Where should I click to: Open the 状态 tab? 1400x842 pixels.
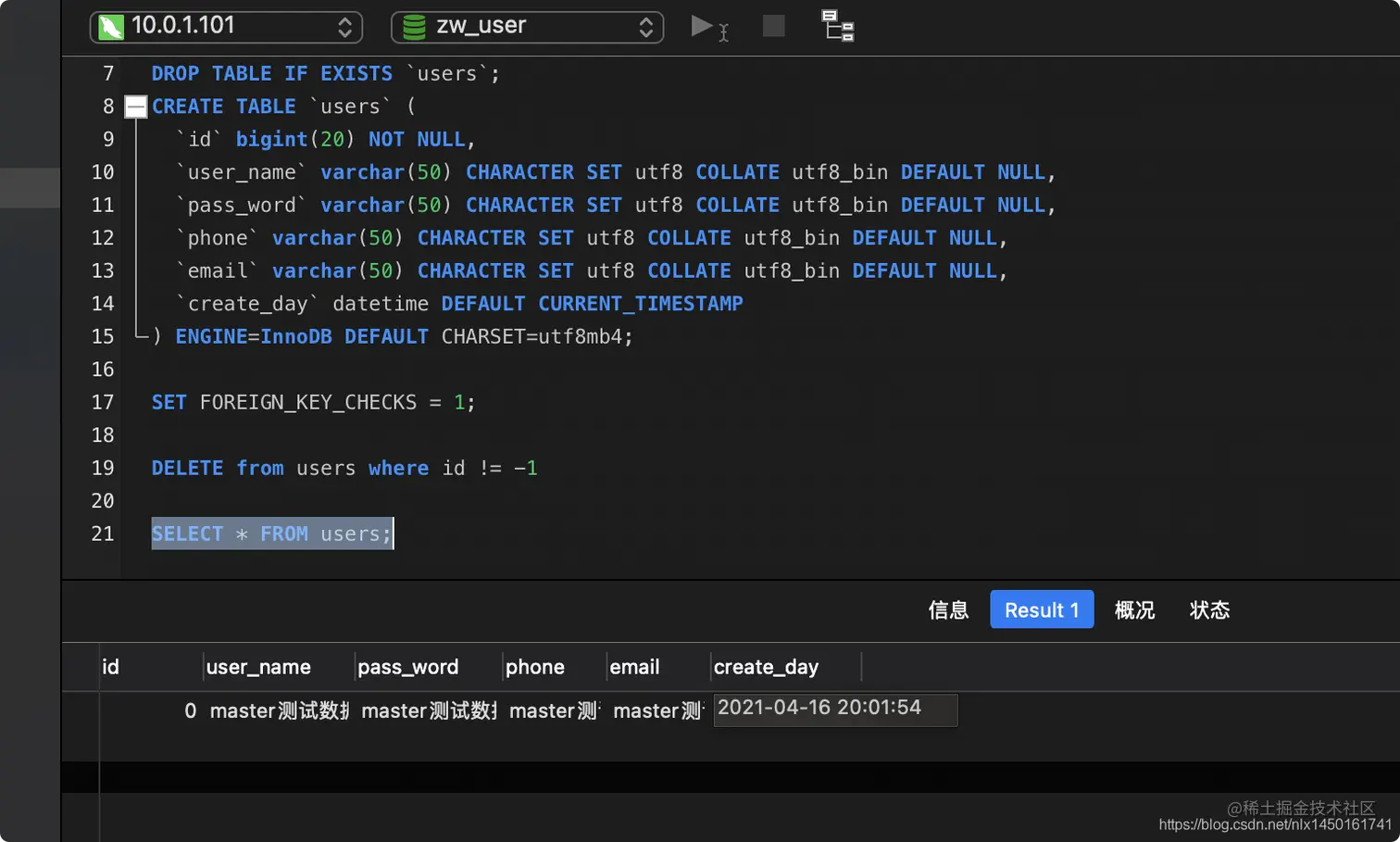1209,610
